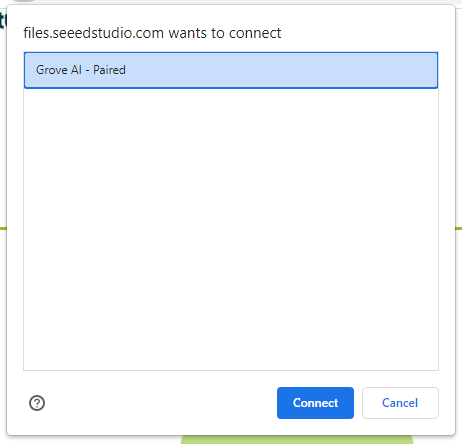Select the Grove AI - Paired device

click(x=231, y=70)
